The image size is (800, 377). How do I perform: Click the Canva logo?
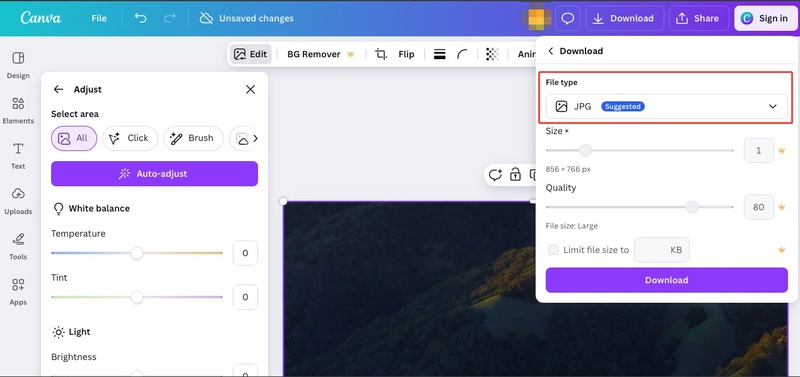tap(41, 18)
